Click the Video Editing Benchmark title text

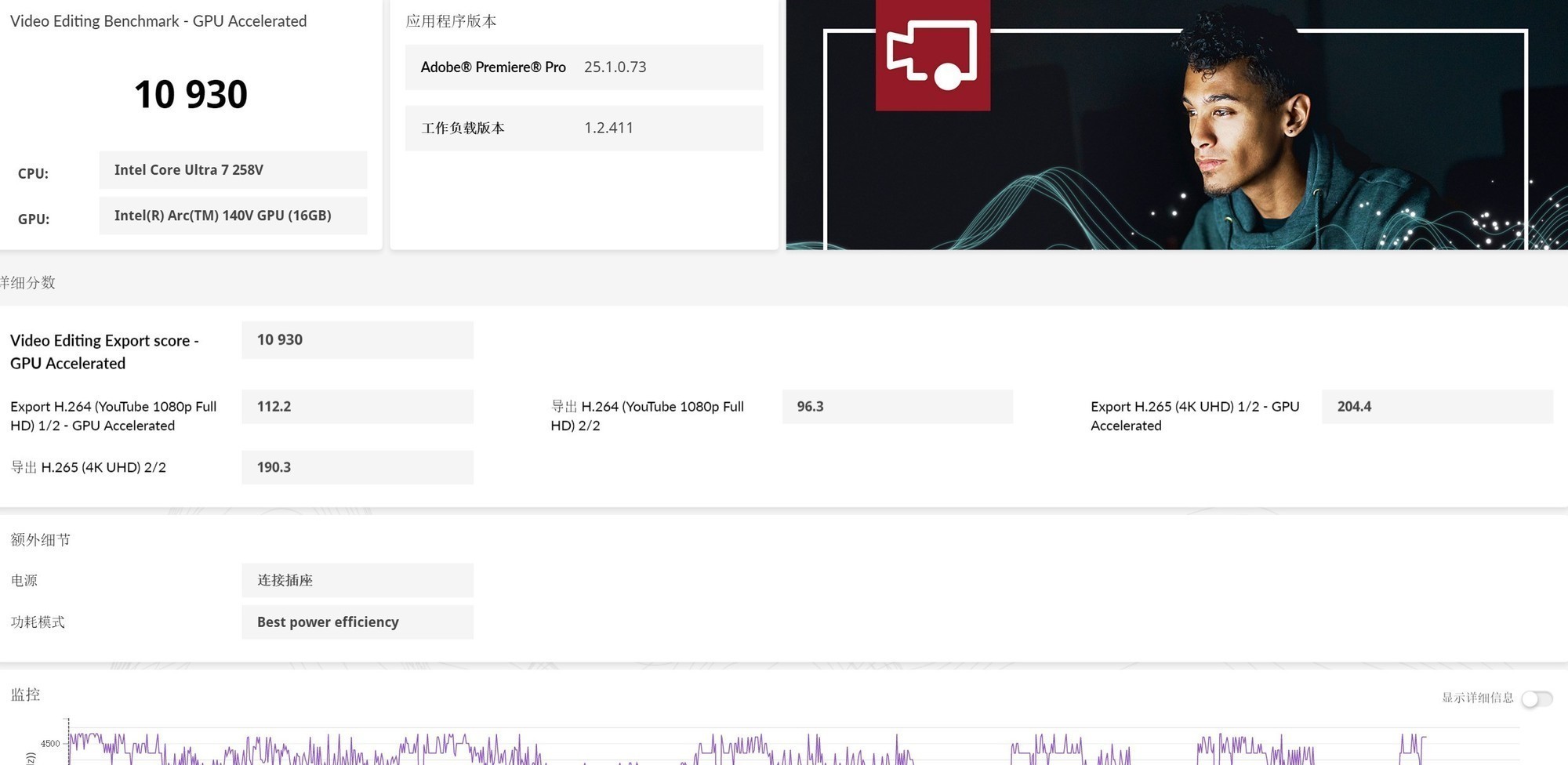click(x=158, y=21)
